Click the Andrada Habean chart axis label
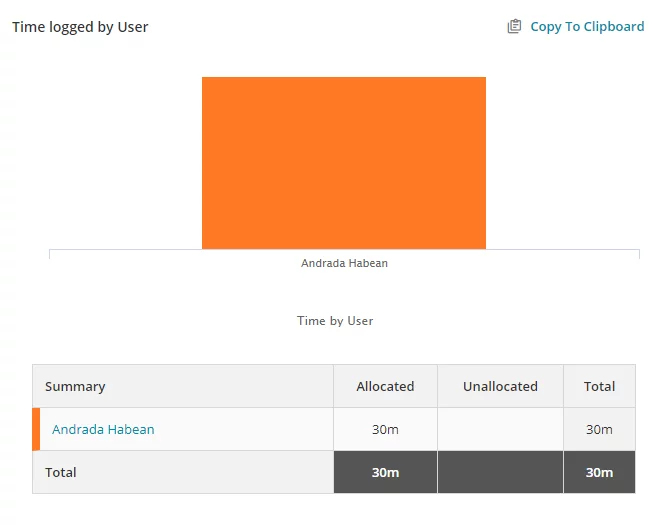 coord(344,263)
